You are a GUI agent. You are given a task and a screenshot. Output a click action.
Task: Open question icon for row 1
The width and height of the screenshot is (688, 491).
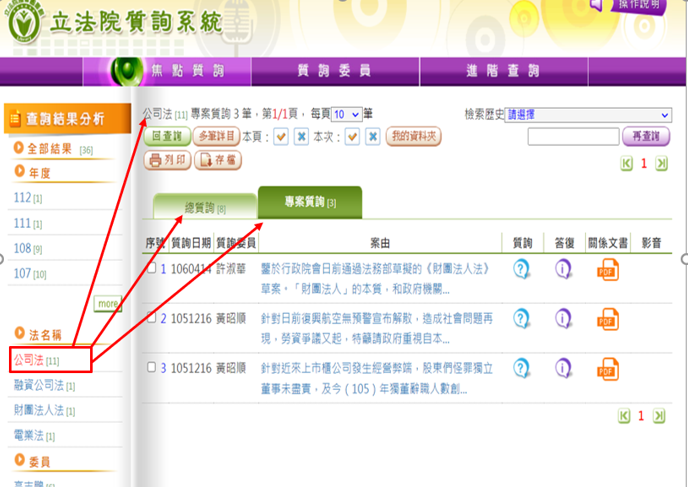pos(521,269)
